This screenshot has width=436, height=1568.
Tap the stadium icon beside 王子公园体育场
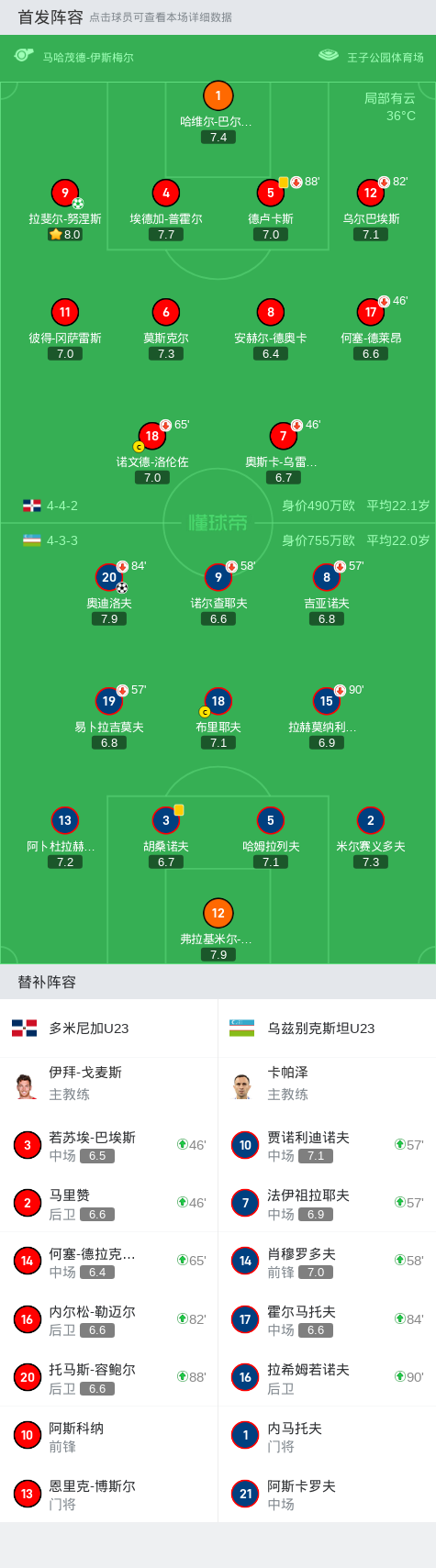click(329, 56)
